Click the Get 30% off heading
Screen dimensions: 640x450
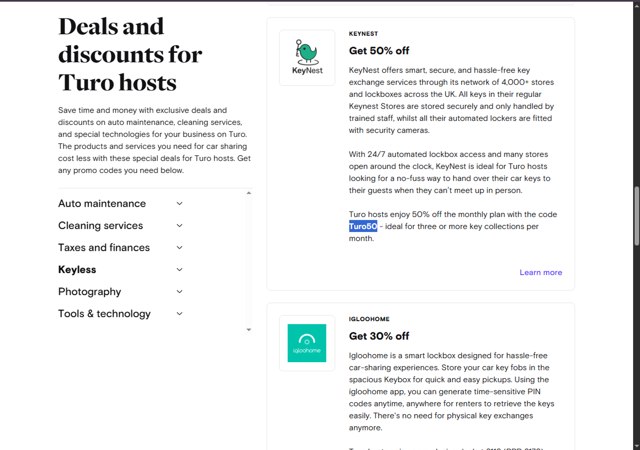coord(379,336)
